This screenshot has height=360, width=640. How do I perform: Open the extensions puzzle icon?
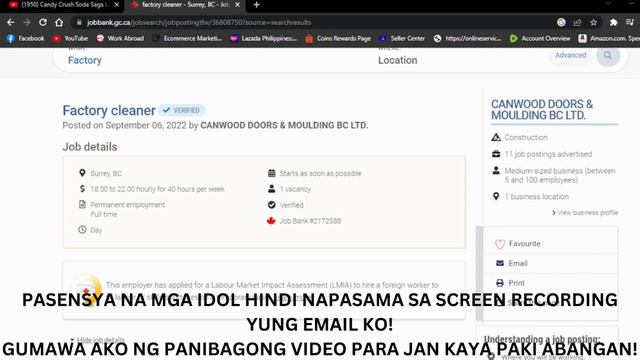point(613,22)
